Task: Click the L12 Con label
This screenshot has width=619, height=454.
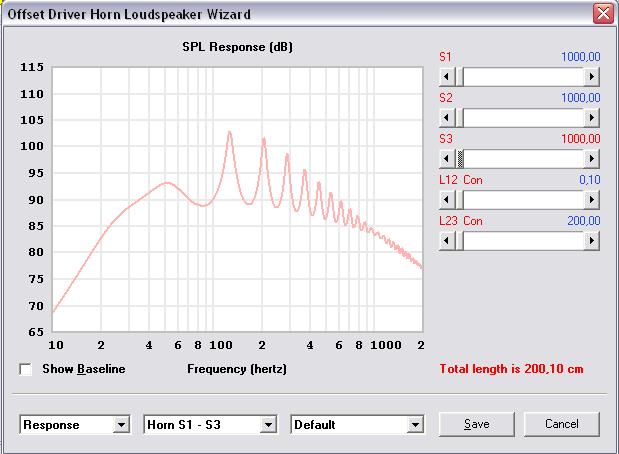Action: pyautogui.click(x=461, y=180)
